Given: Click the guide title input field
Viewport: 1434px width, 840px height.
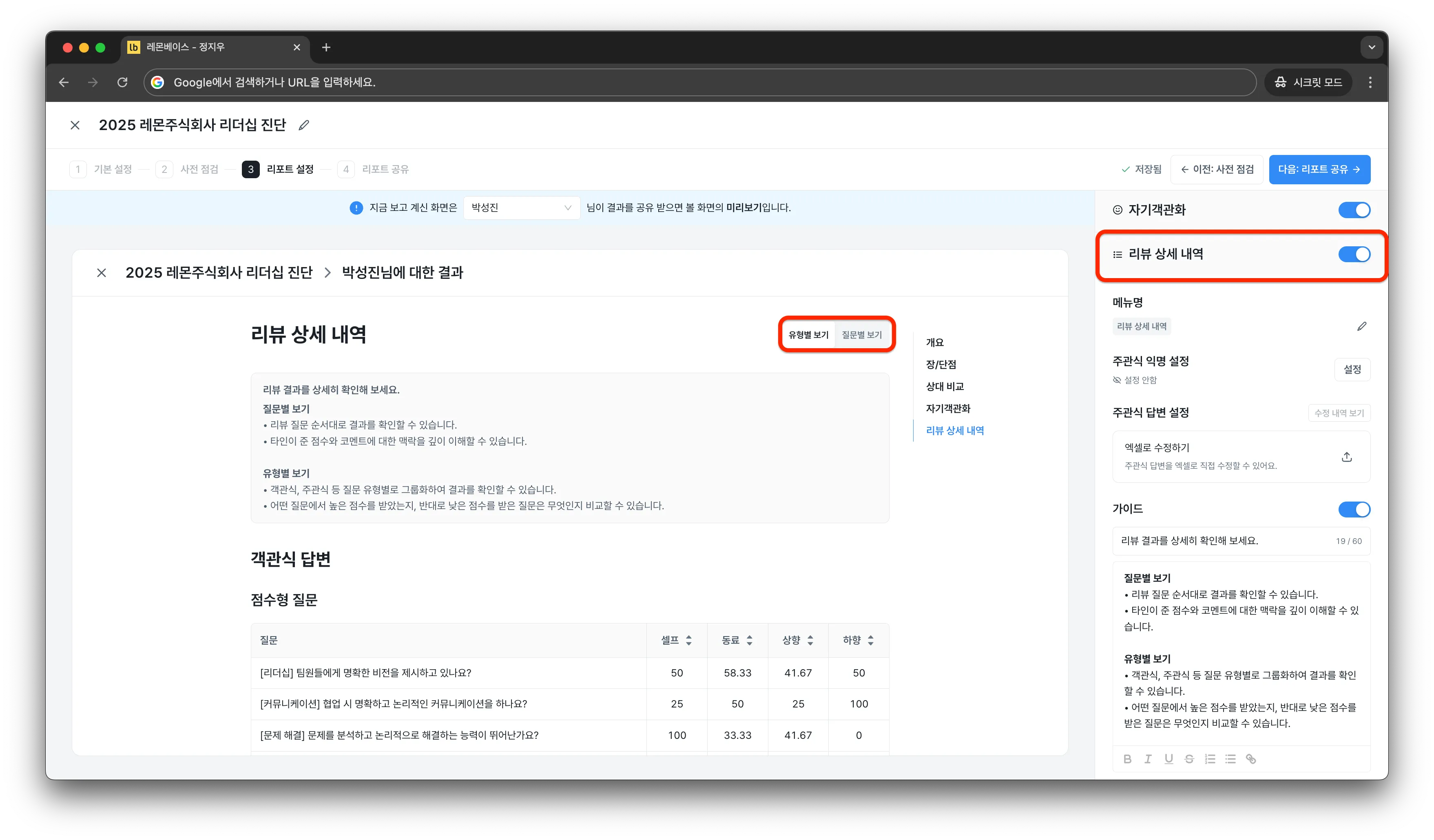Looking at the screenshot, I should click(1241, 541).
